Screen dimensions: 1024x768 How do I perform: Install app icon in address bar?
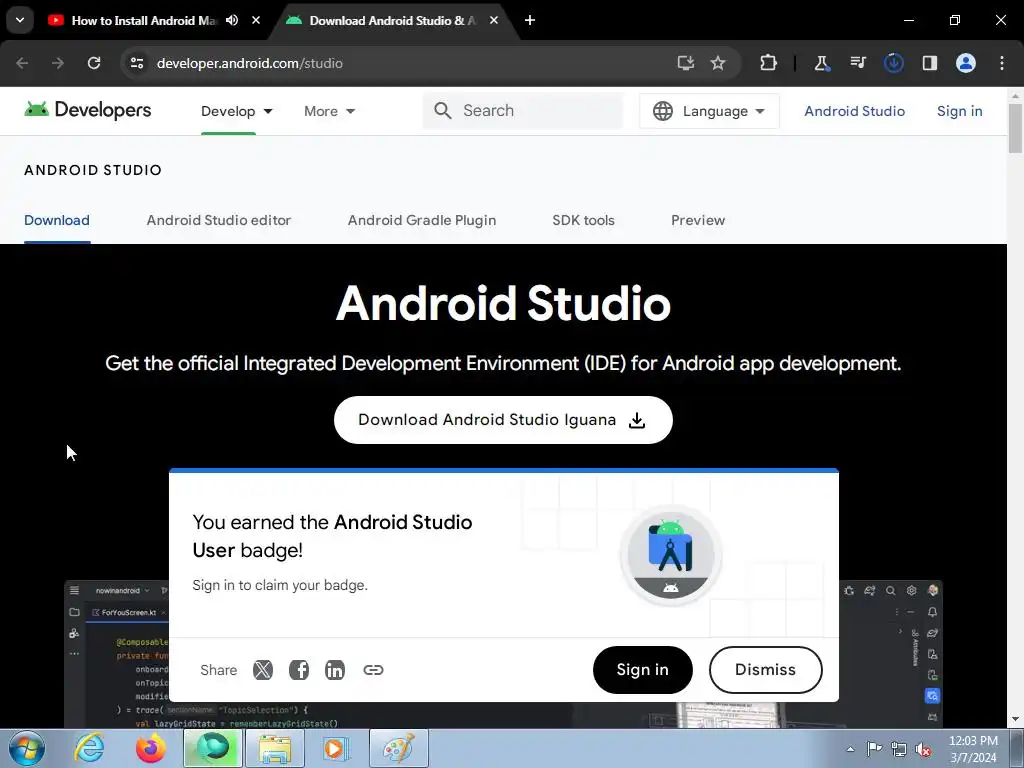685,63
